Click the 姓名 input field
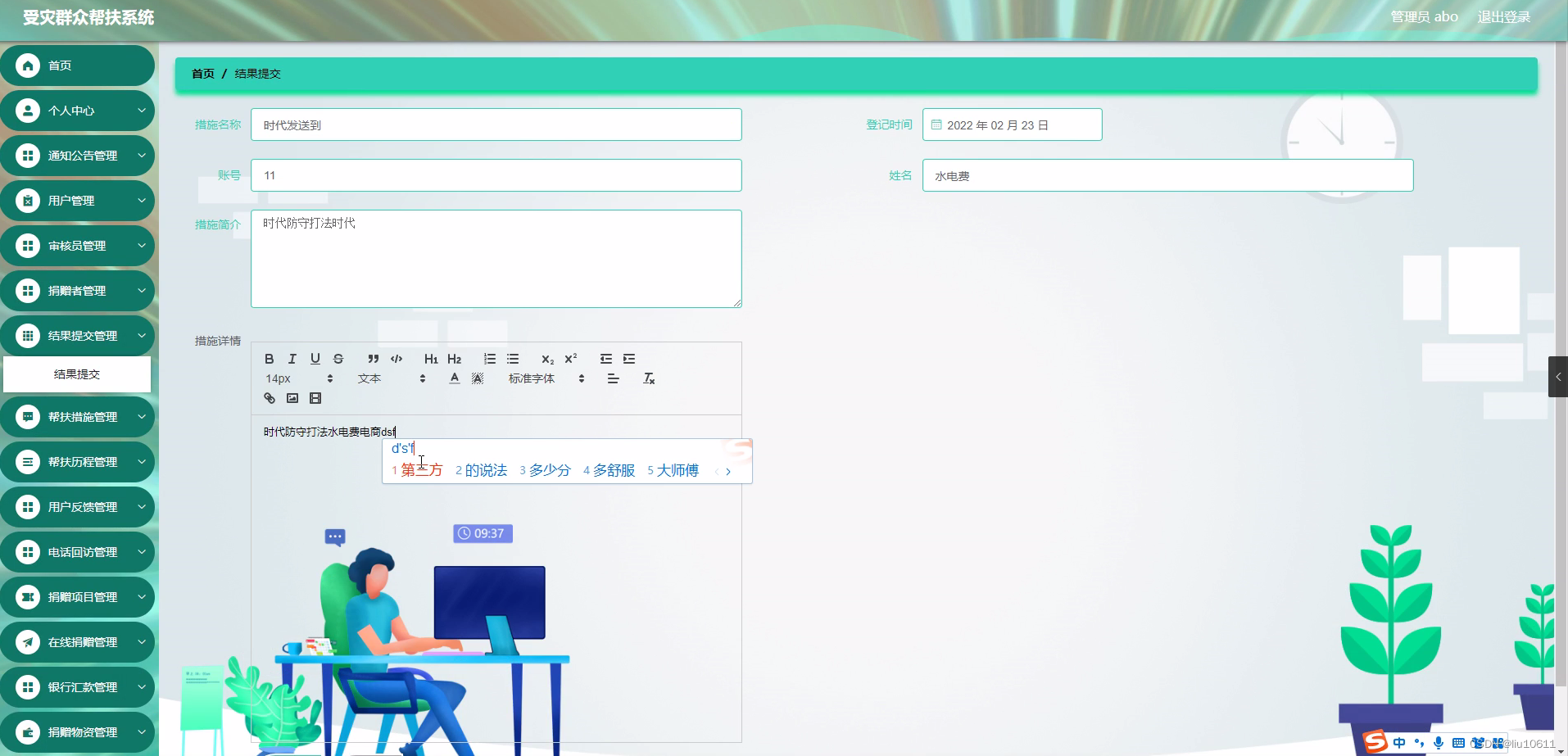The image size is (1568, 756). click(1168, 175)
